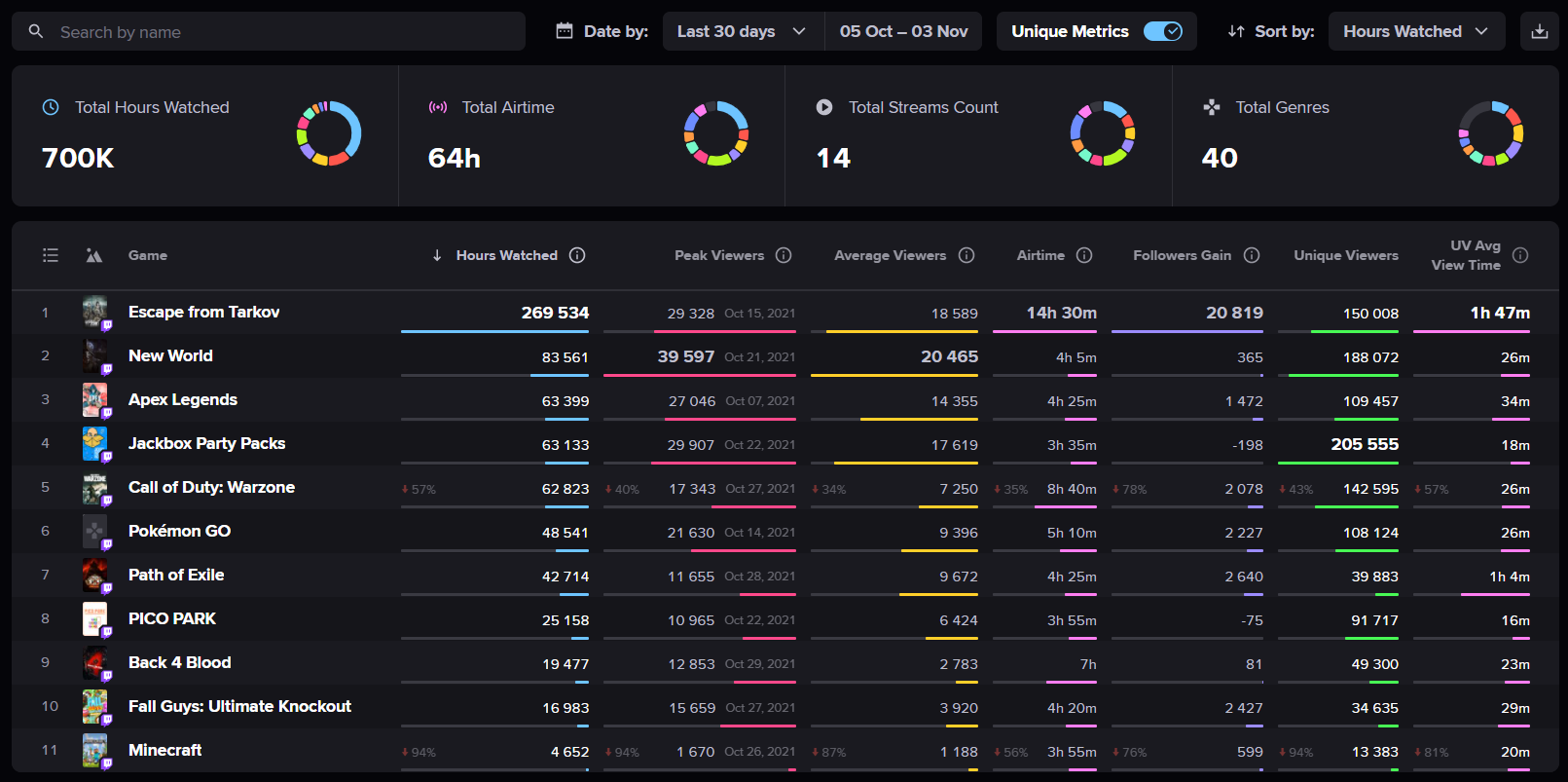Click the sort arrows icon near Sort by

pos(1236,31)
